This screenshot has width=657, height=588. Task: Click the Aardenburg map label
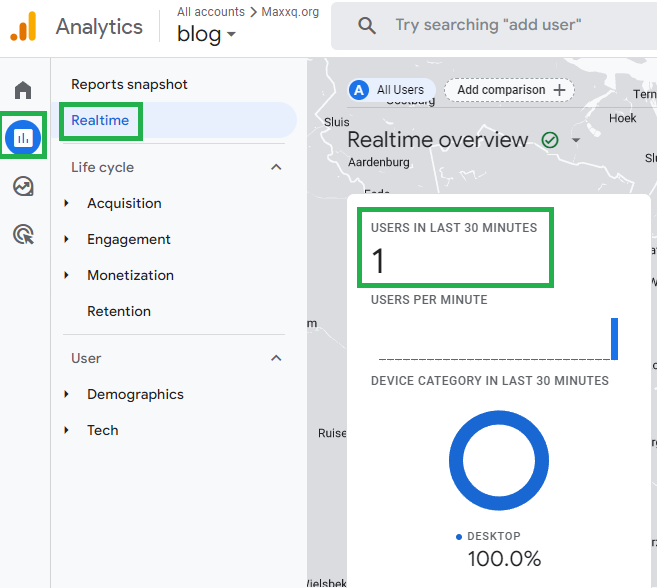pyautogui.click(x=379, y=162)
